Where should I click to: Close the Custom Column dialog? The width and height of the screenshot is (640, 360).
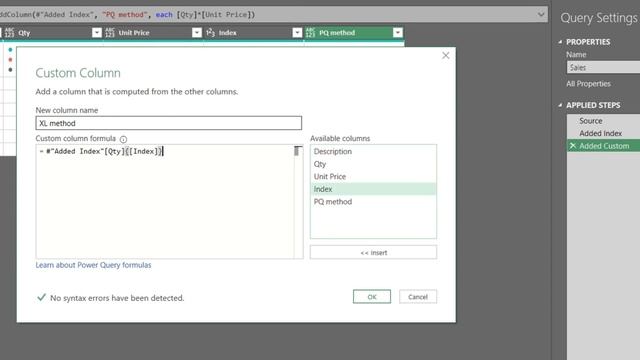pos(446,56)
